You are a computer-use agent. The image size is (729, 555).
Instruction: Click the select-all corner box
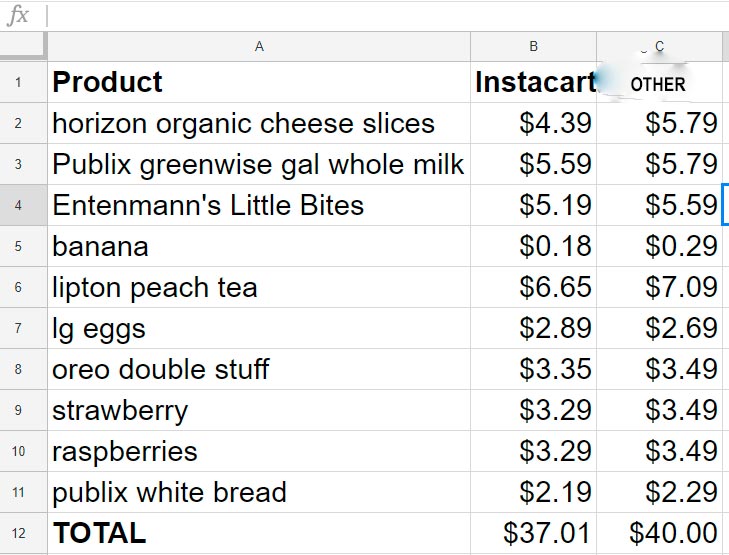click(23, 46)
